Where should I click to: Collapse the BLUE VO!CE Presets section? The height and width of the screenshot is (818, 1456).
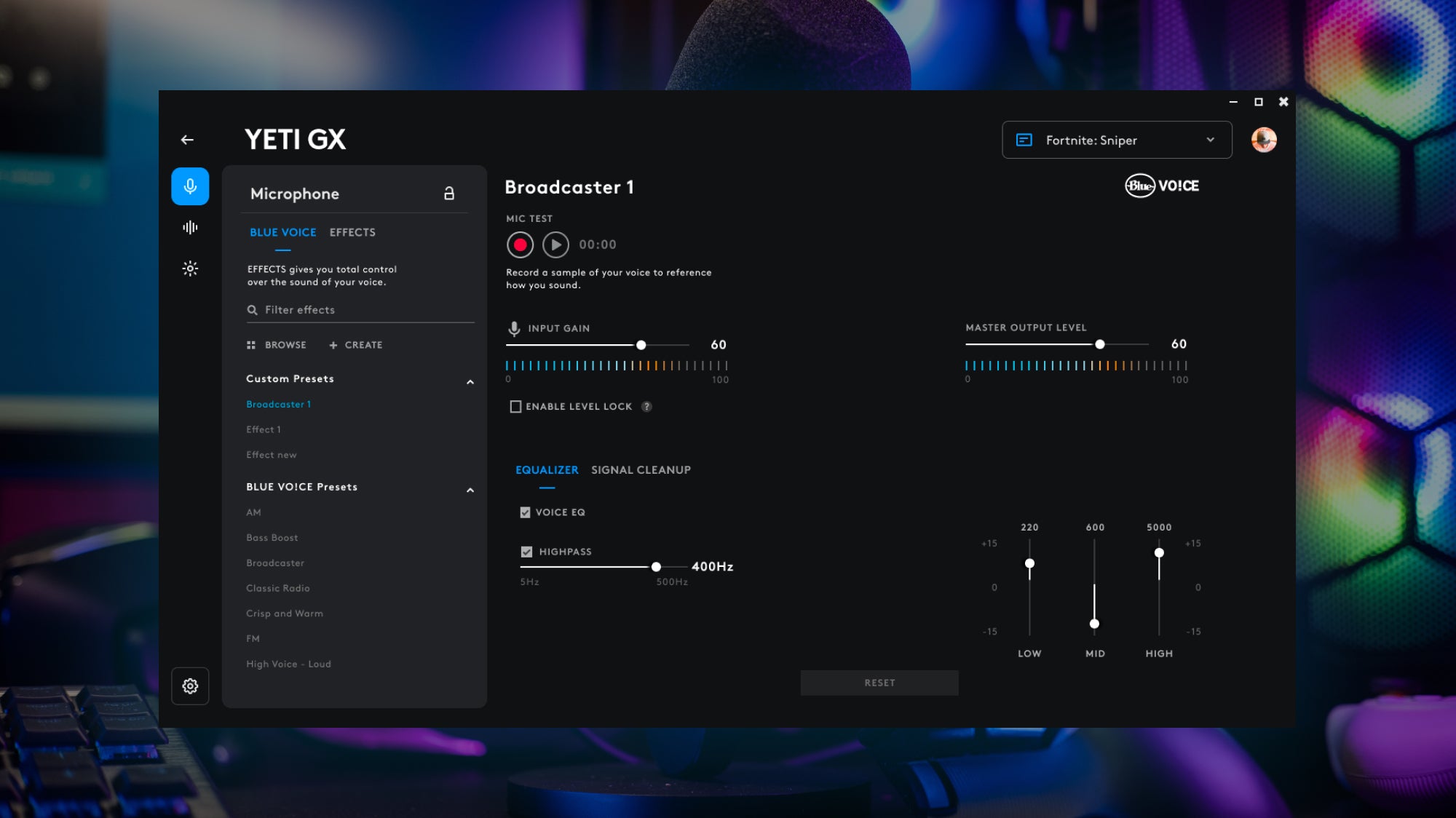click(x=470, y=491)
